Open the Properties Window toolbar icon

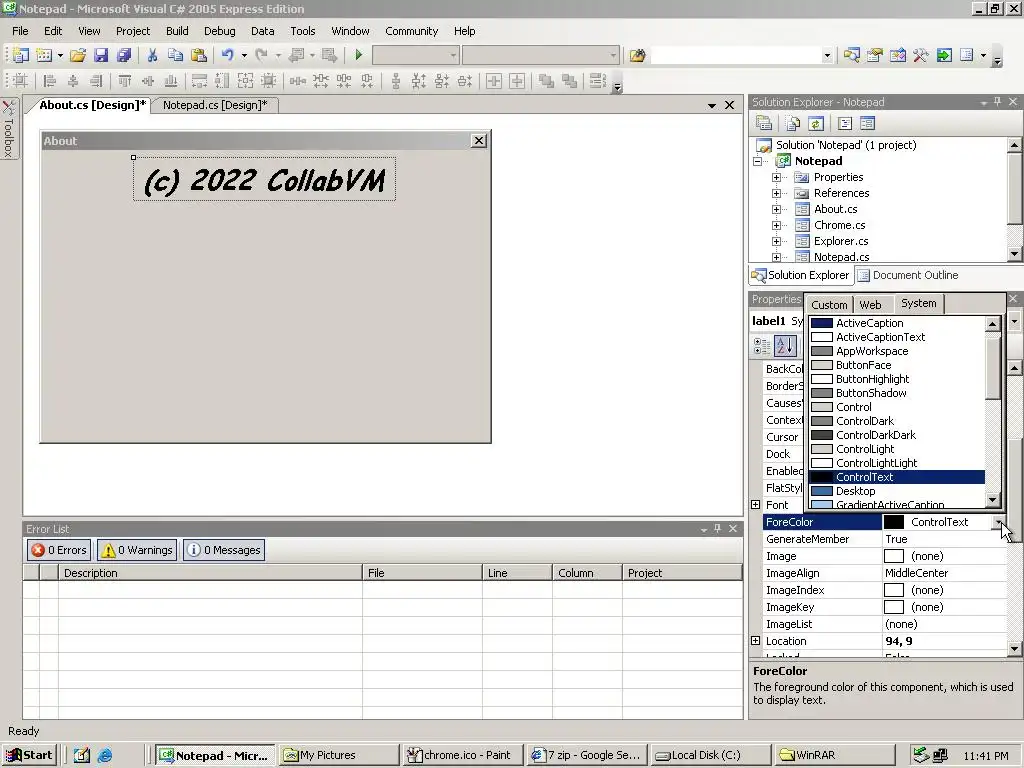(874, 56)
